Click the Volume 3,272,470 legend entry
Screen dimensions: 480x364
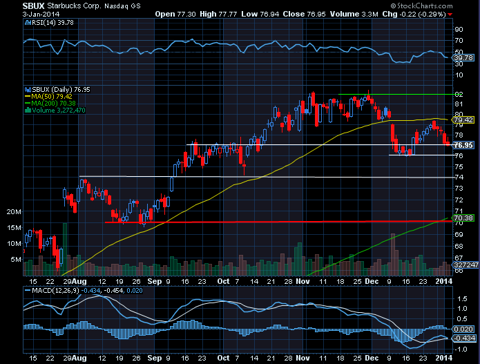point(58,110)
